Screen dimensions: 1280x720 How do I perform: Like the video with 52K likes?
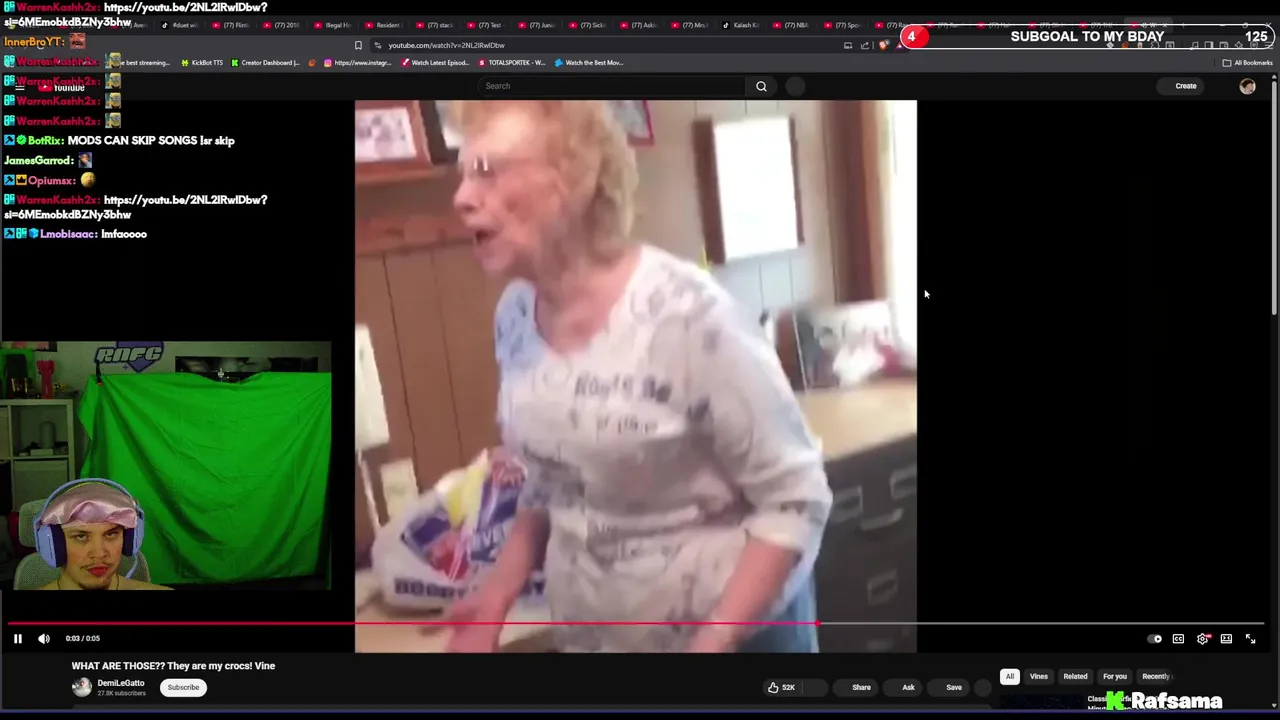pos(781,687)
